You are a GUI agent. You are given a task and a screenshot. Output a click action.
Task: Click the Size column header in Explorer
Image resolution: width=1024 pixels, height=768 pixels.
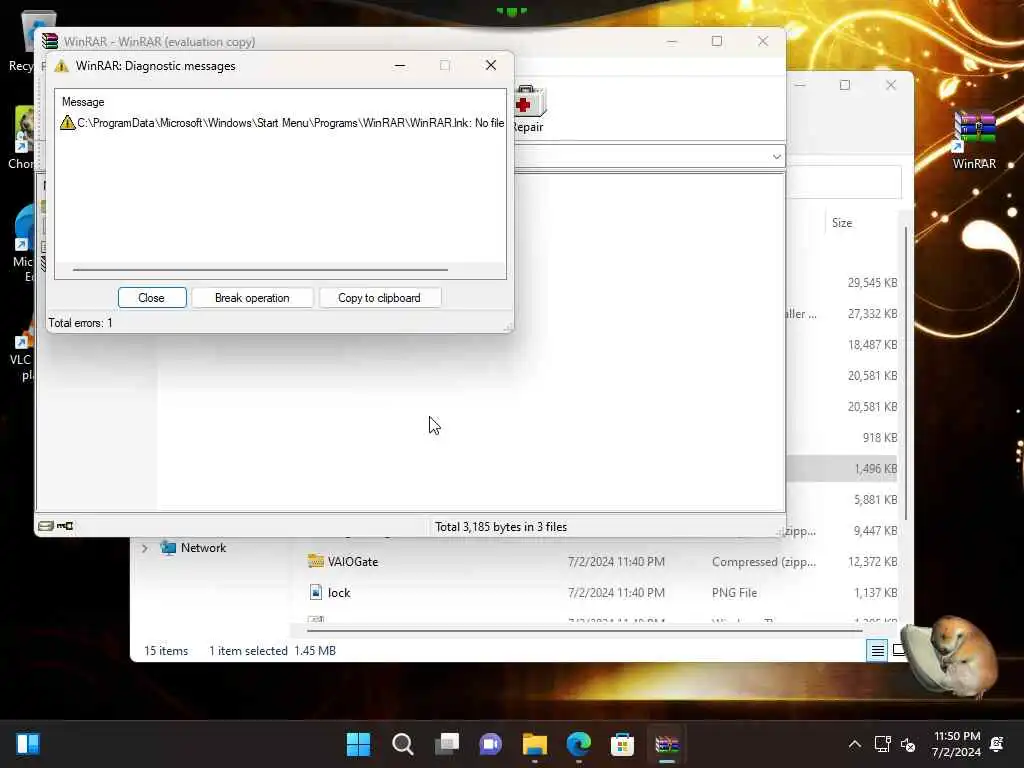click(x=842, y=223)
